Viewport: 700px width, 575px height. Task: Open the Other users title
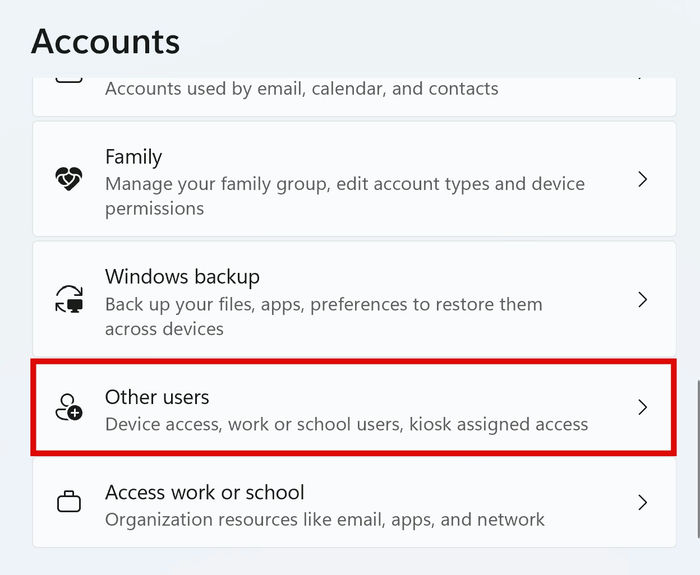point(157,398)
